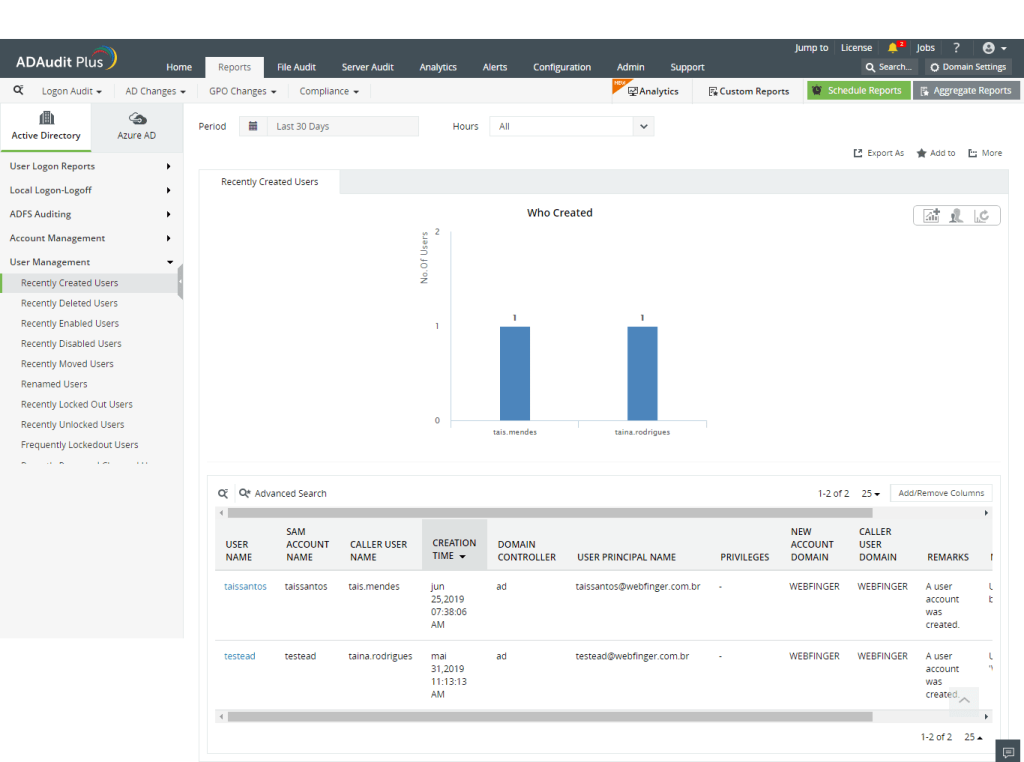Open the taissantos user link
Viewport: 1024px width, 762px height.
point(245,587)
